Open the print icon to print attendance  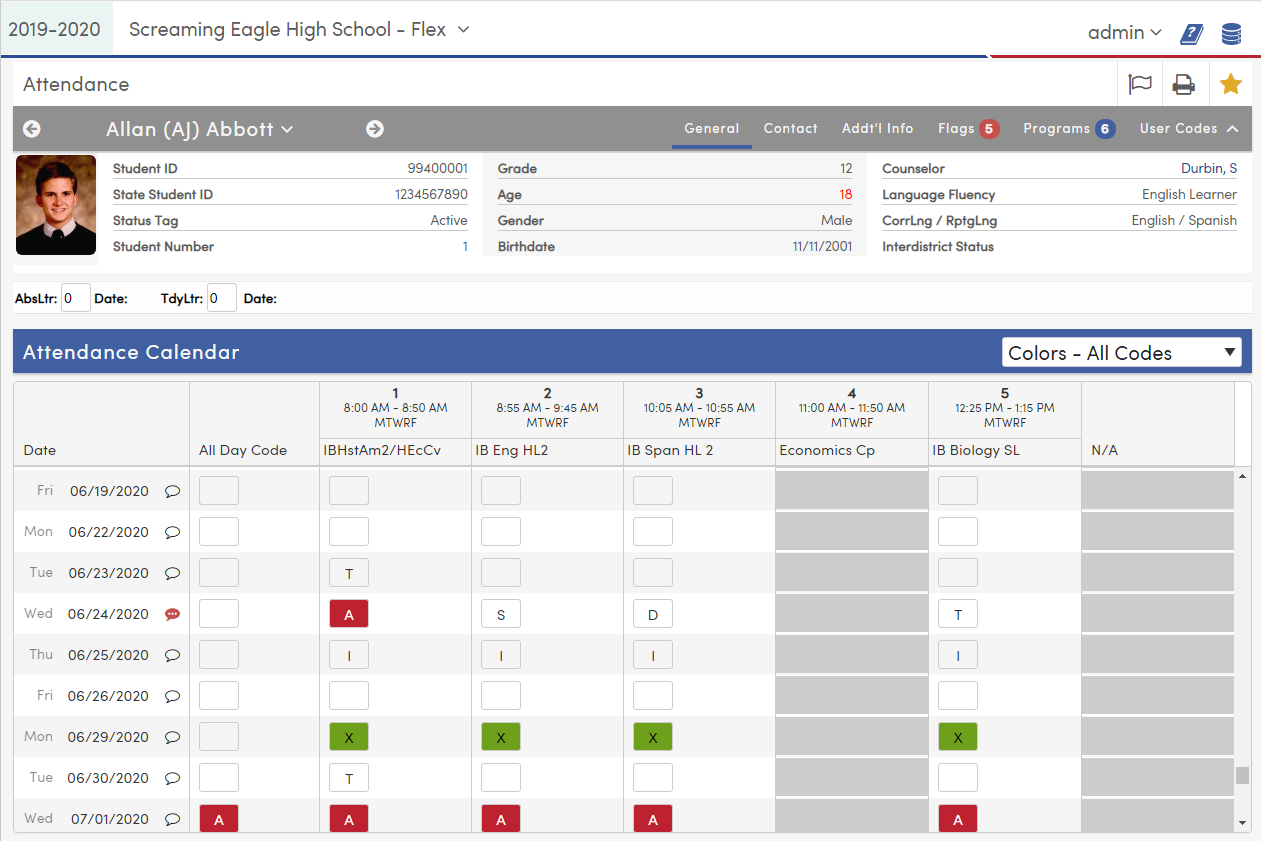1184,84
